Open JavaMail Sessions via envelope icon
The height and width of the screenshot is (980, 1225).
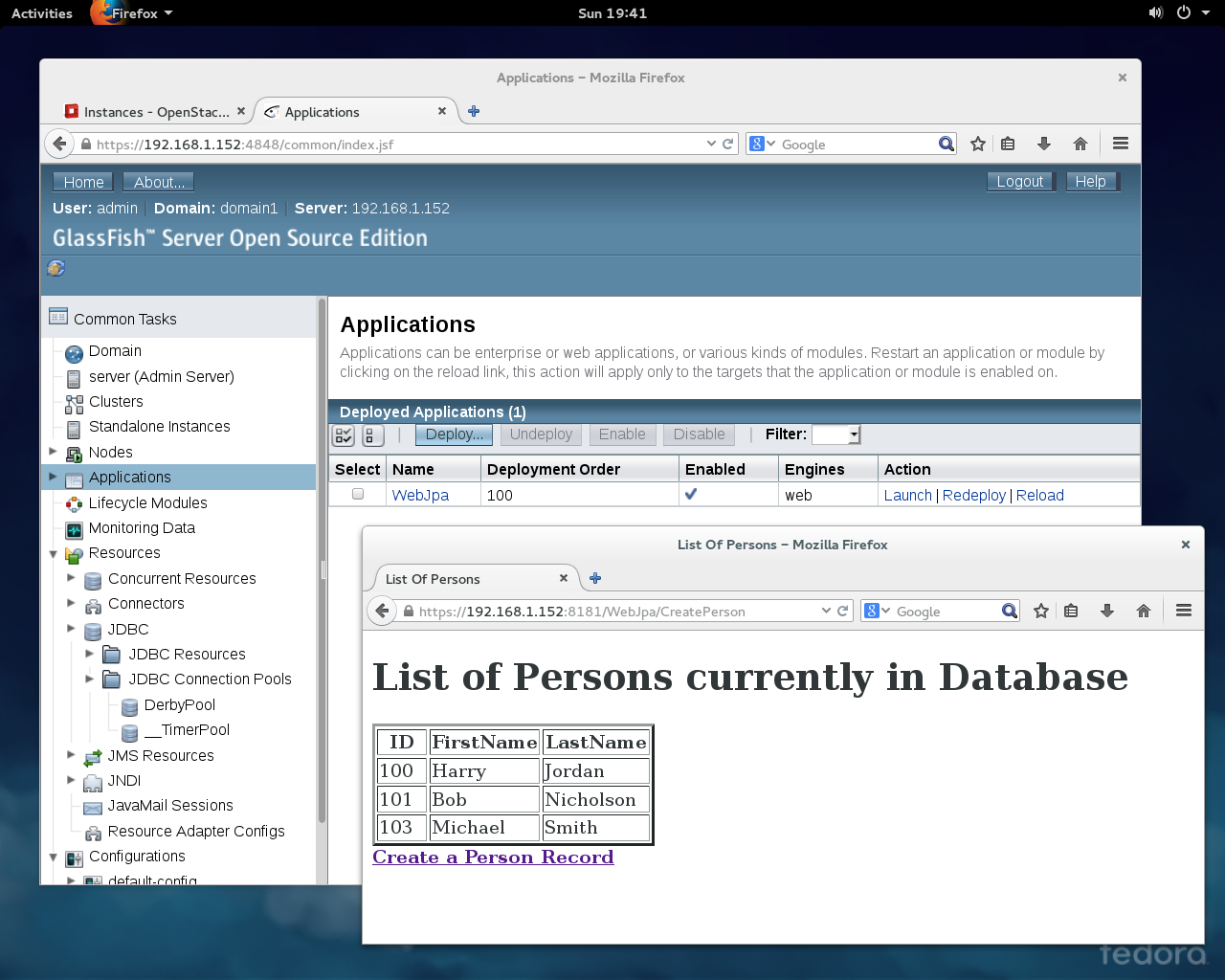92,806
